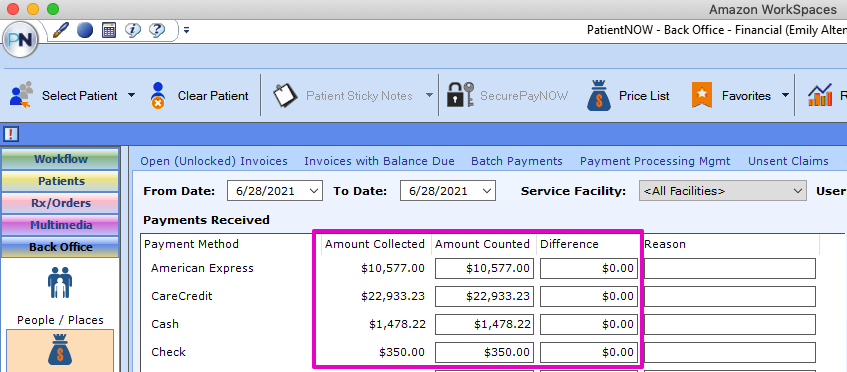Switch to Batch Payments tab
This screenshot has height=372, width=847.
tap(516, 161)
